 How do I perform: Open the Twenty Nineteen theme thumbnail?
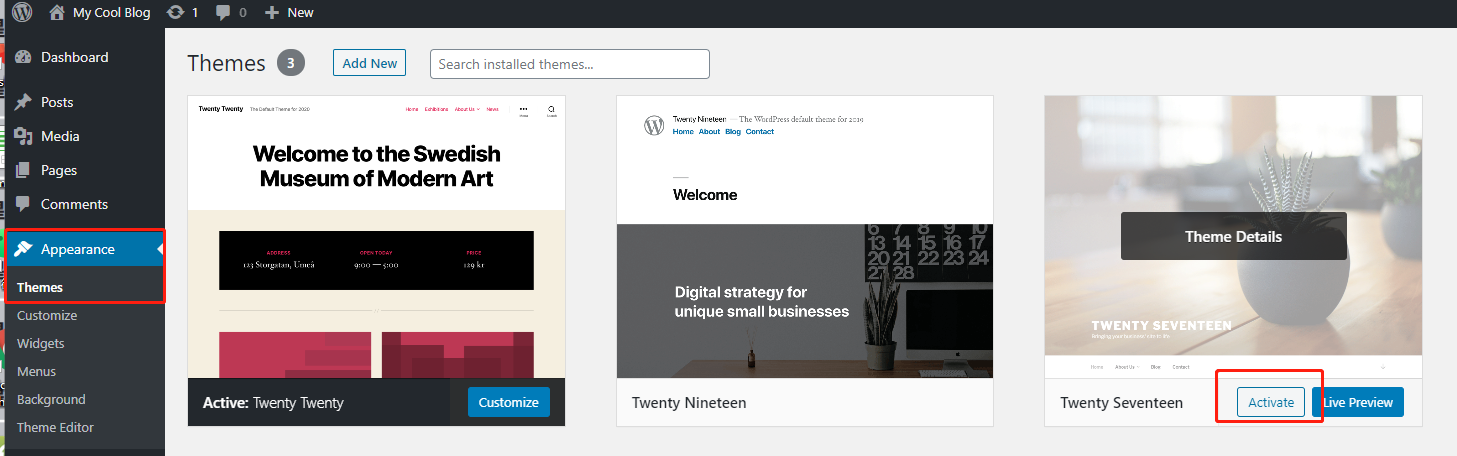coord(804,237)
